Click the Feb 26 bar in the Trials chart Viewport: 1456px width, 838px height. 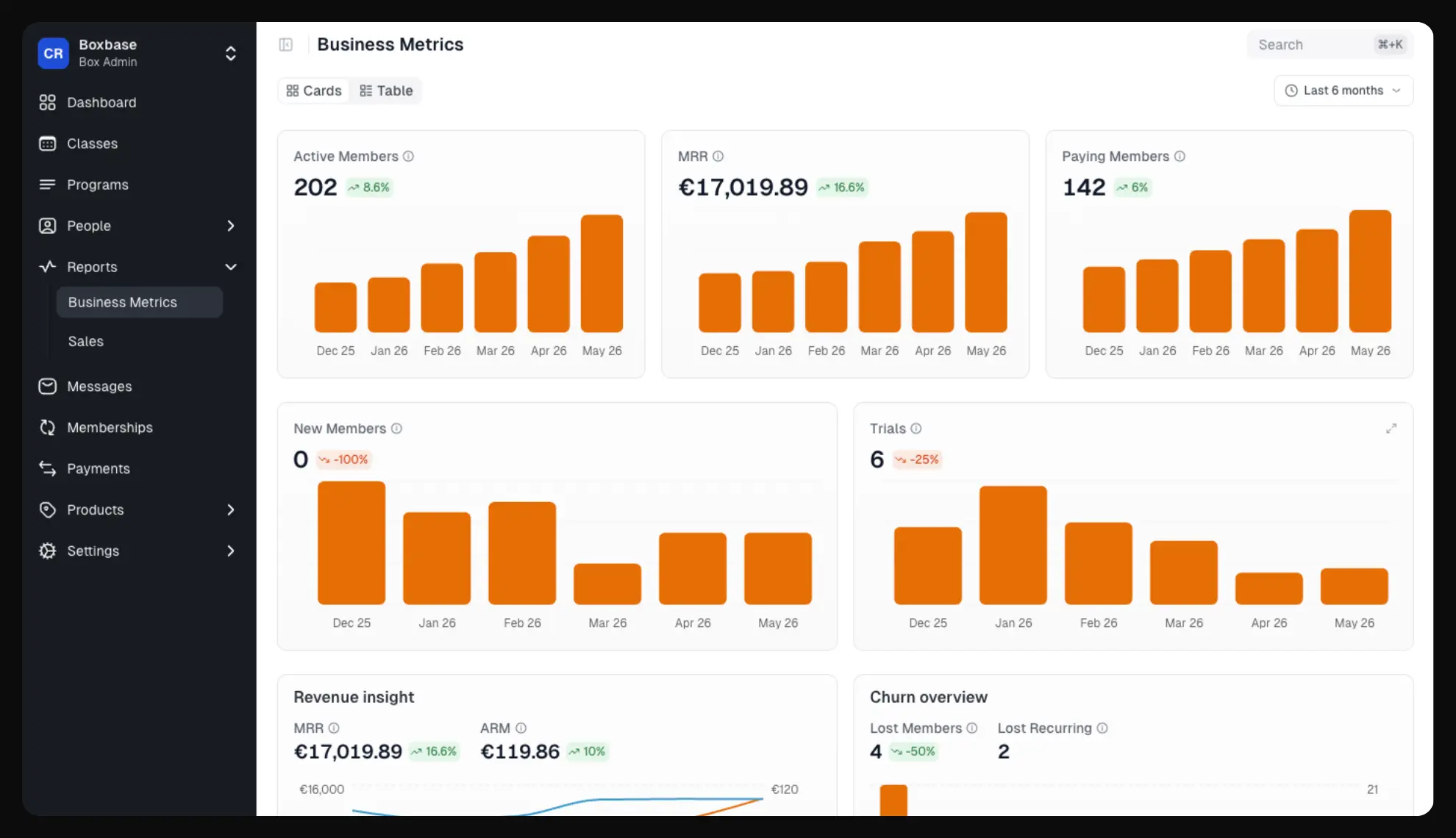click(1099, 564)
